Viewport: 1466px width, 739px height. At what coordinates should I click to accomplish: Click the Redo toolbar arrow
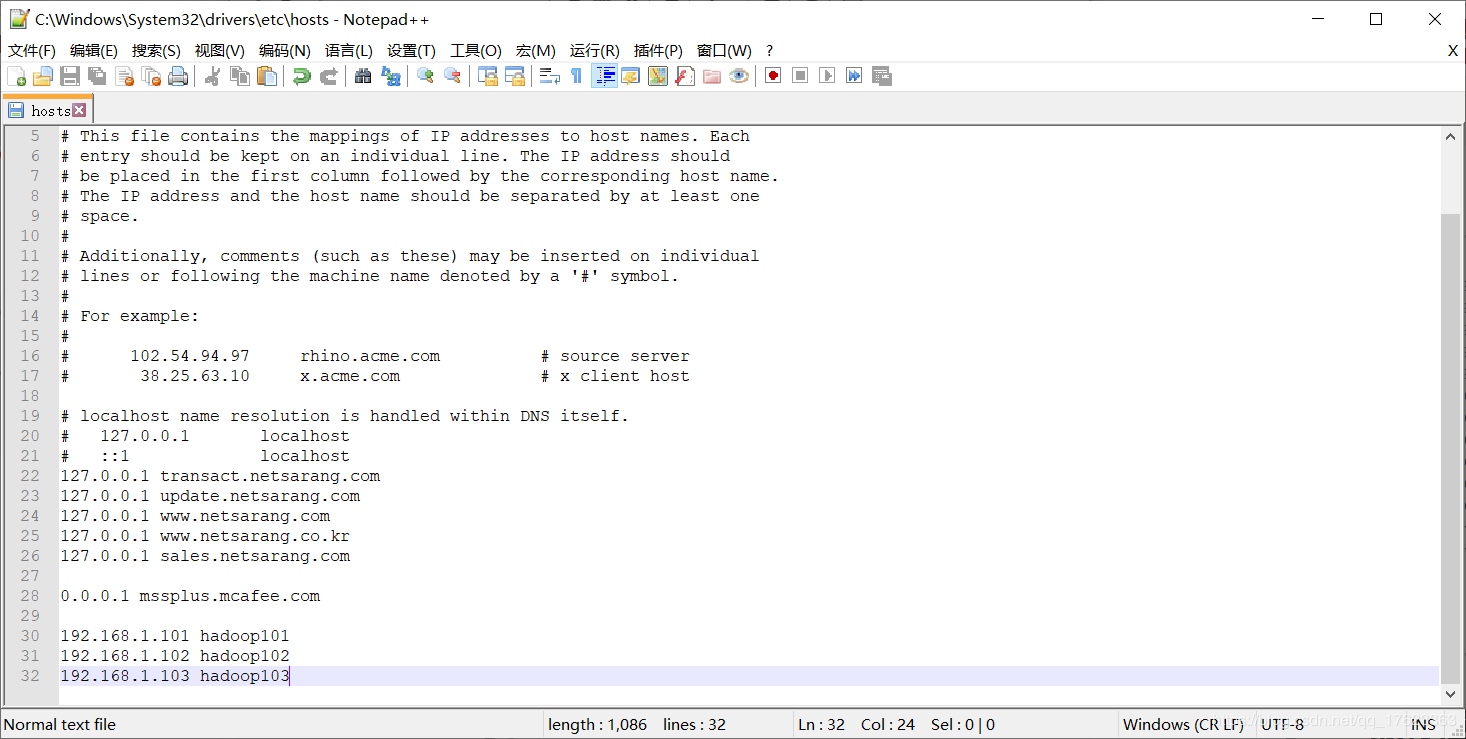328,76
